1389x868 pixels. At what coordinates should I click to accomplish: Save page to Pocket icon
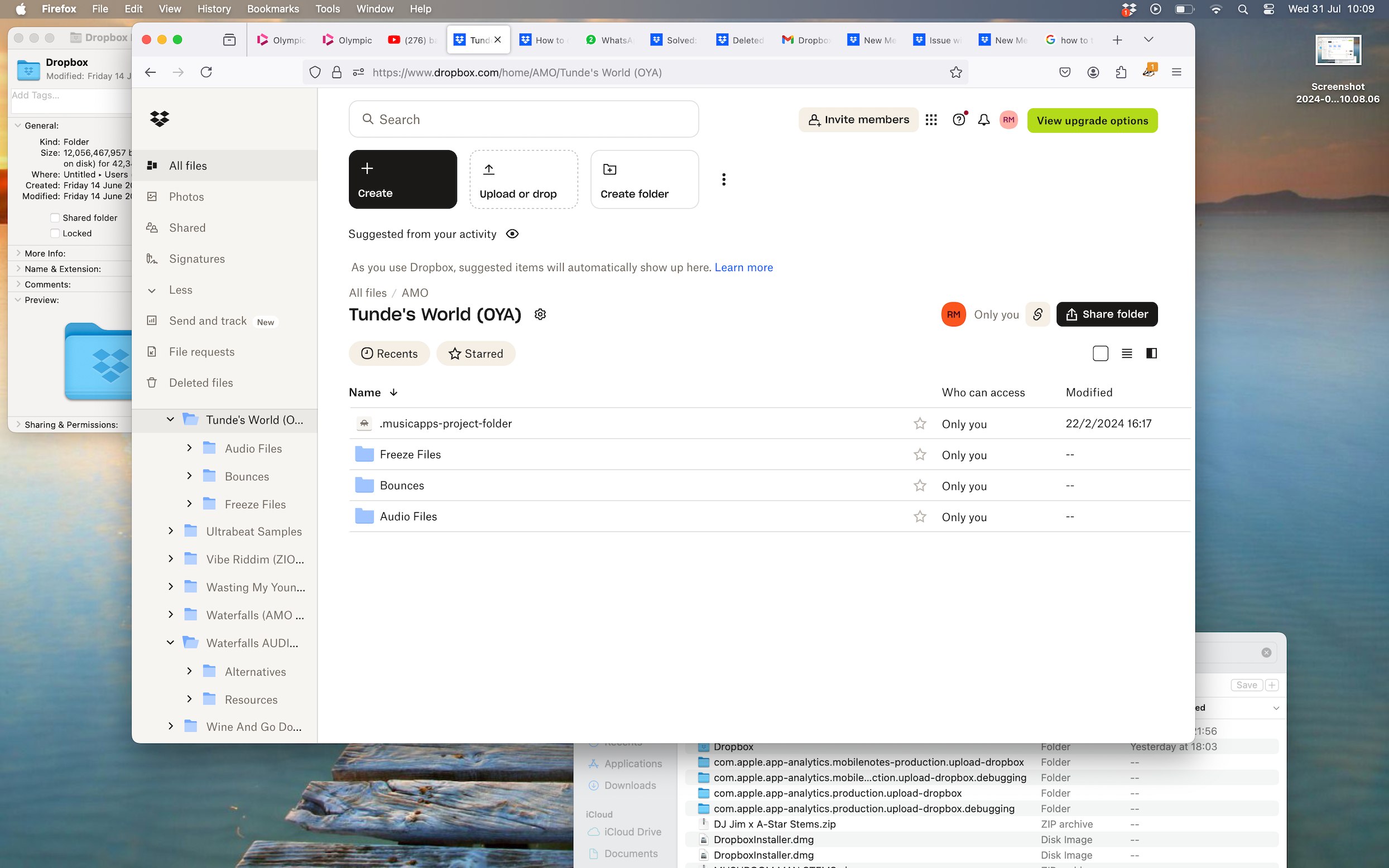[1065, 73]
